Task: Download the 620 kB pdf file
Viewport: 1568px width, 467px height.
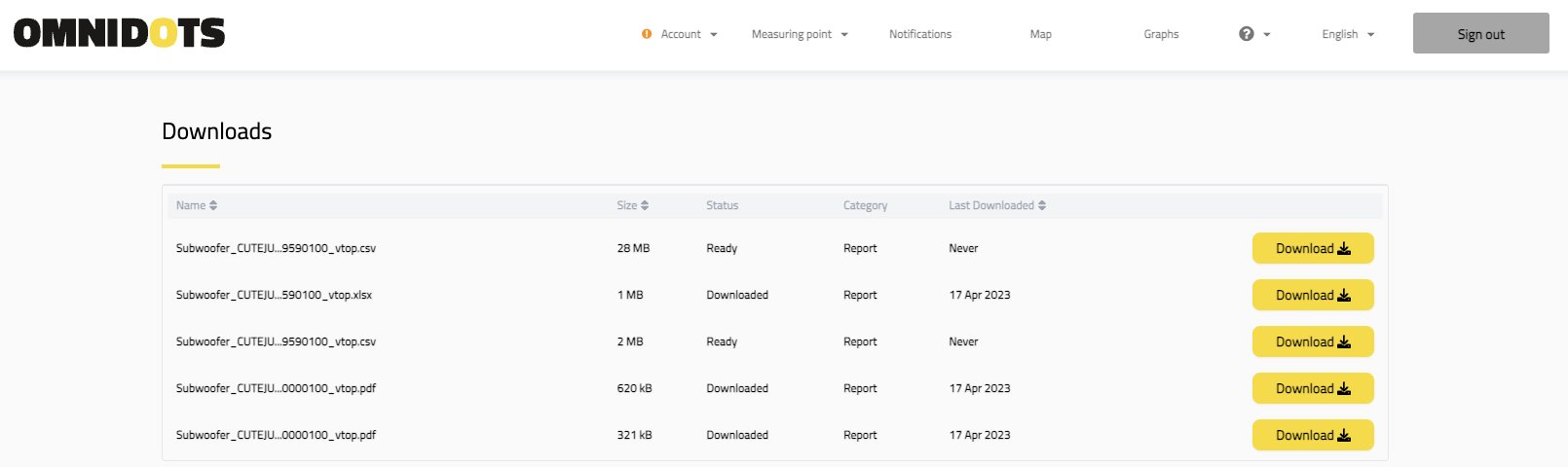Action: tap(1313, 388)
